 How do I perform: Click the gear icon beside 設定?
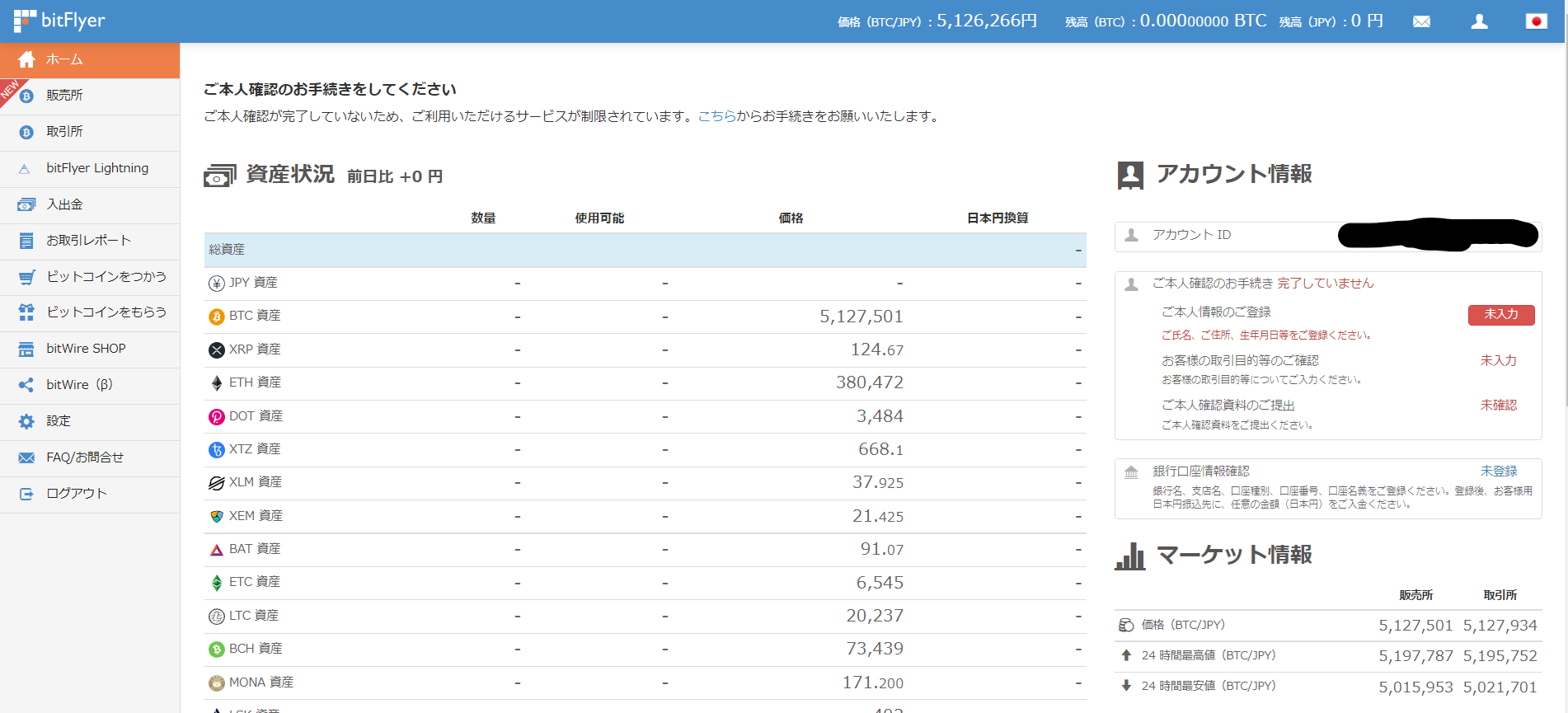coord(26,421)
